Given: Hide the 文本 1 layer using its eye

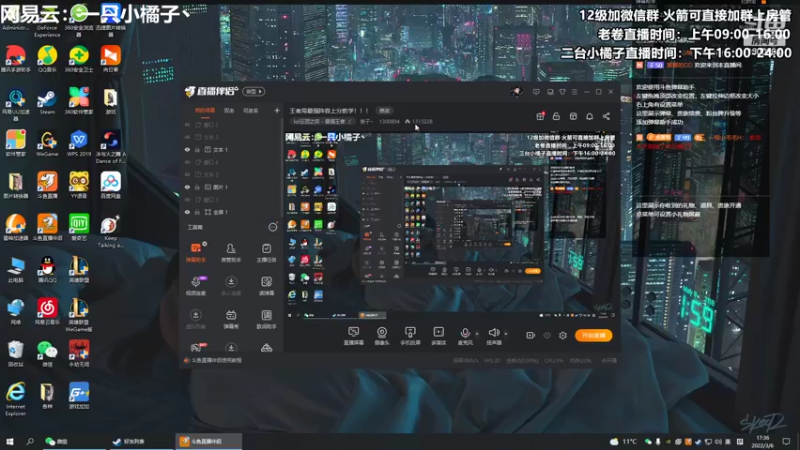Looking at the screenshot, I should pyautogui.click(x=187, y=149).
